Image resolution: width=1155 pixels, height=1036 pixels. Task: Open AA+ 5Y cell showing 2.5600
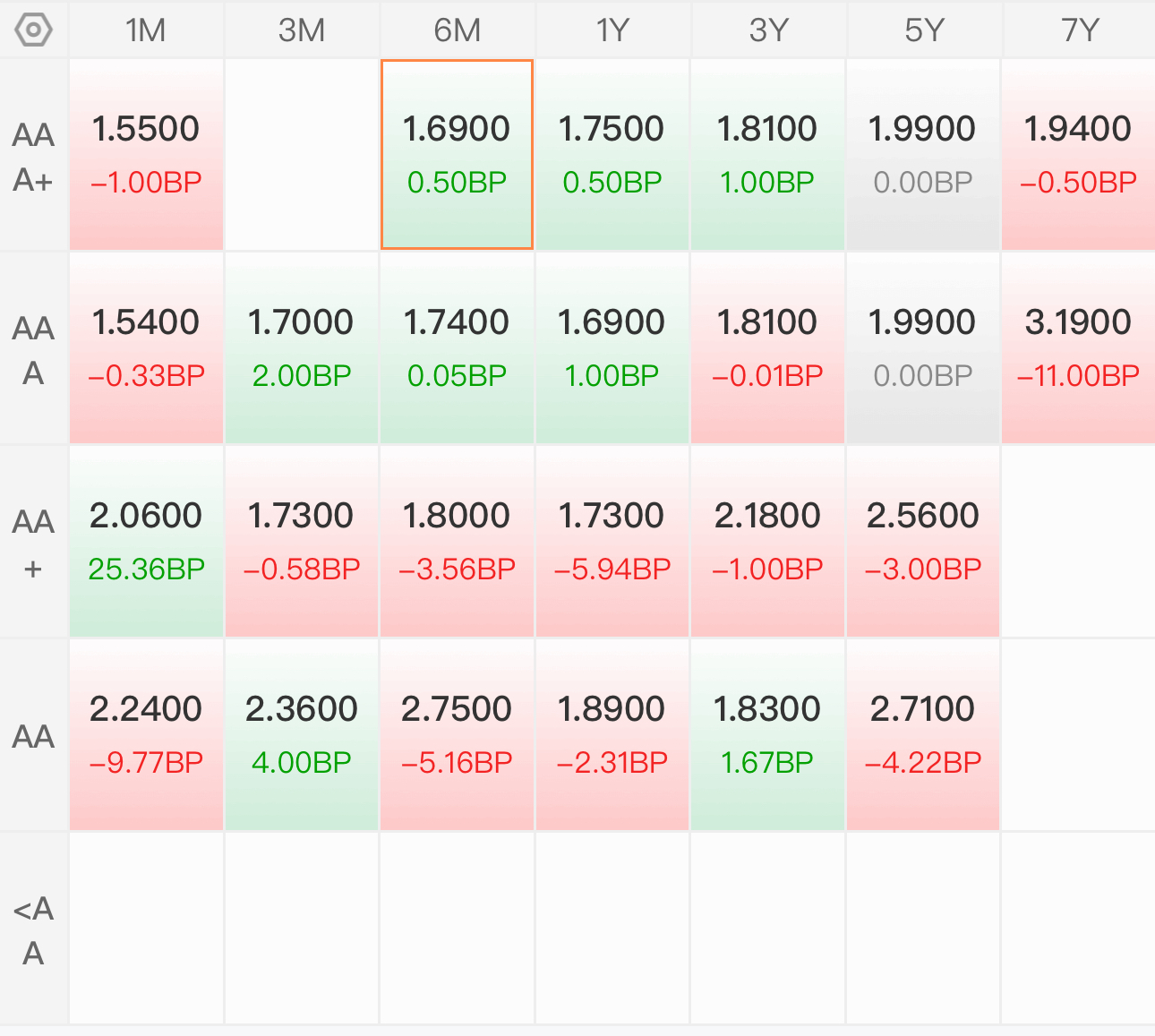[923, 542]
